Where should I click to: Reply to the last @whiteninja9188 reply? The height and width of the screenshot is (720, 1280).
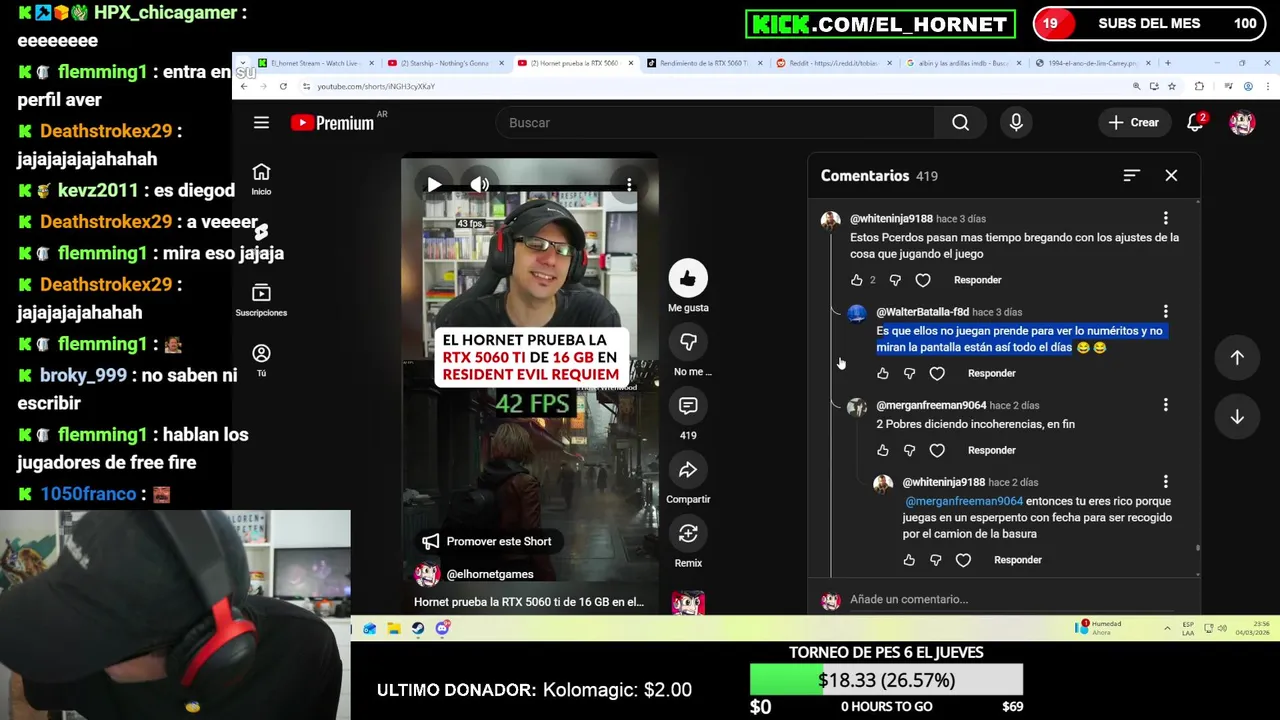click(1017, 560)
